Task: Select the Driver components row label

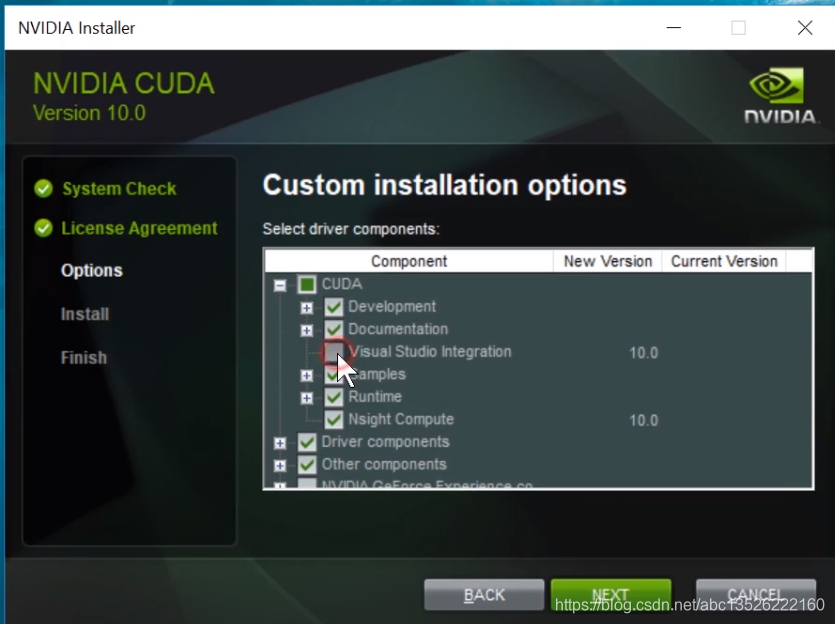Action: tap(386, 442)
